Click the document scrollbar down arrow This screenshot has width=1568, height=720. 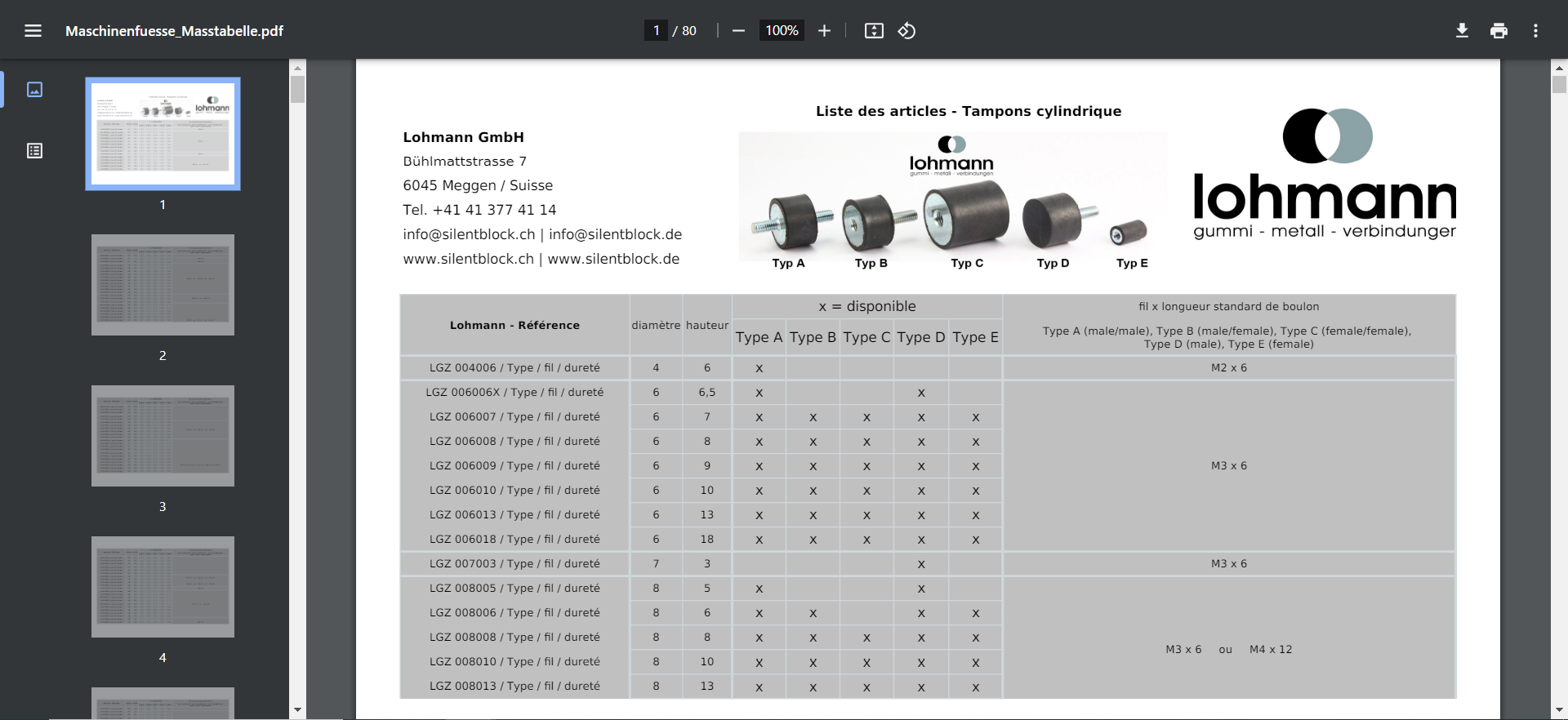(1559, 710)
